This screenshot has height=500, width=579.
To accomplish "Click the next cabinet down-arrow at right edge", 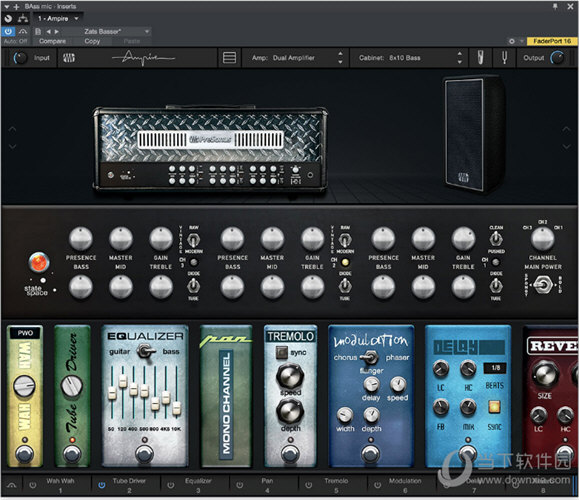I will click(566, 147).
